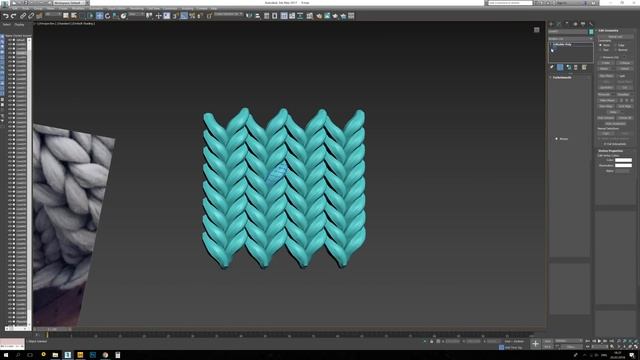Click the Hide Unselected button
This screenshot has width=640, height=360.
coord(616,123)
